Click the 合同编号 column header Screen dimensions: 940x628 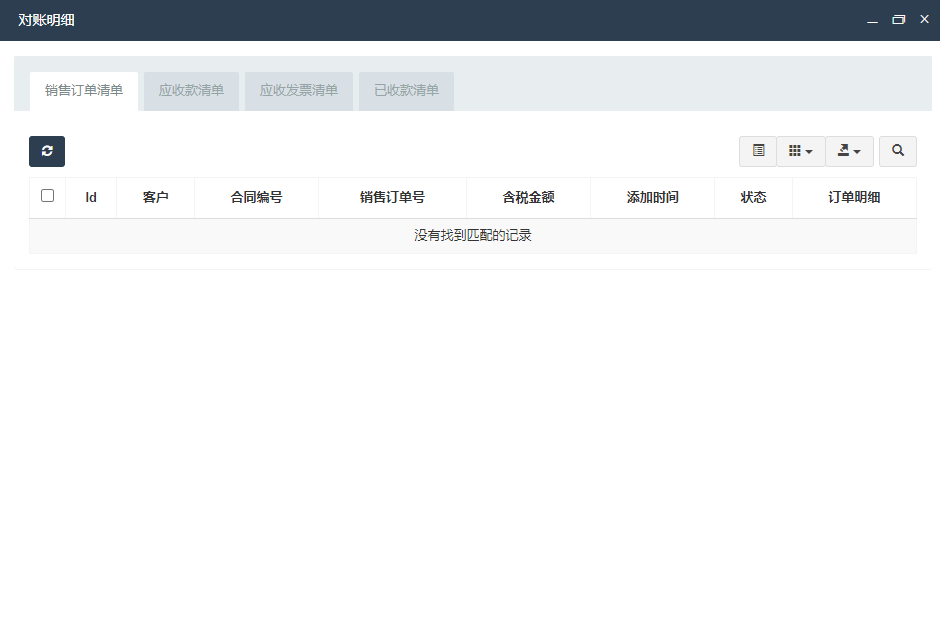click(257, 198)
